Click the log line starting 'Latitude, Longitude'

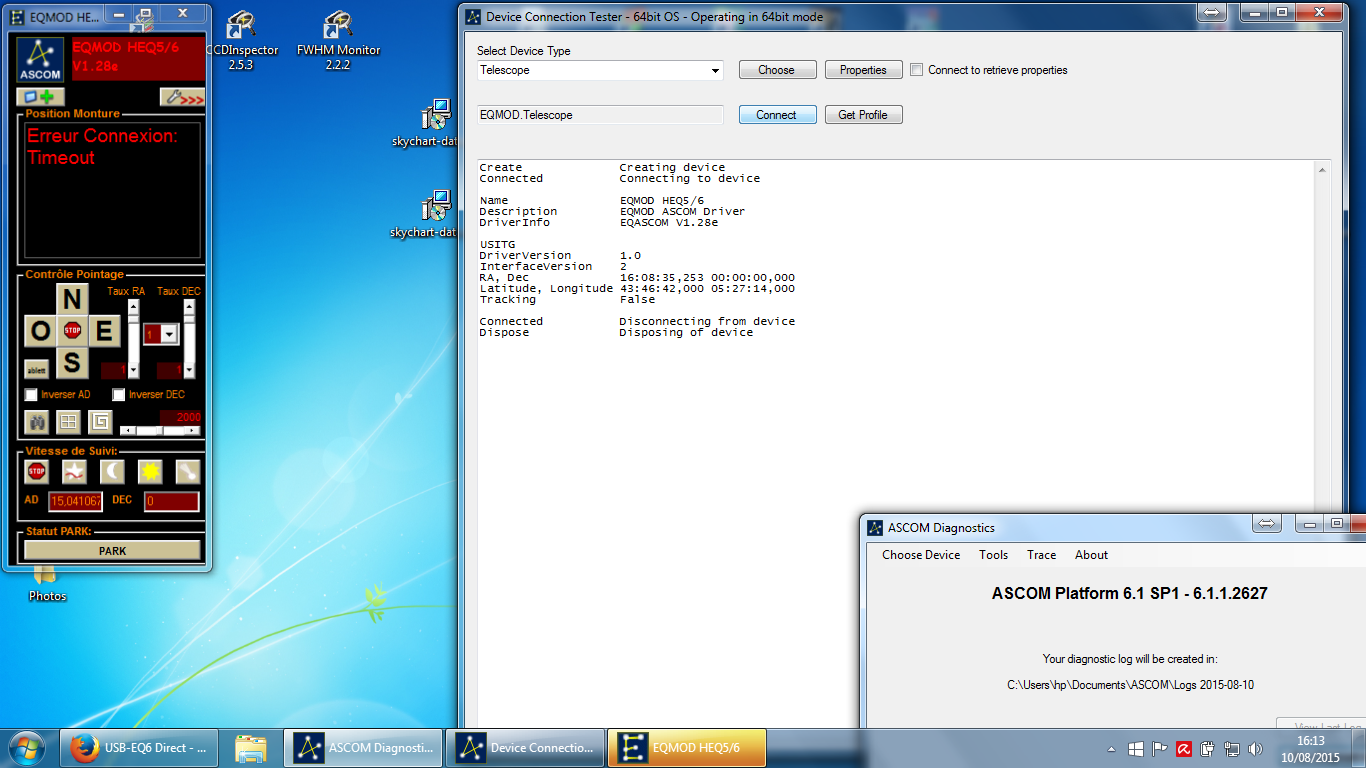[637, 289]
